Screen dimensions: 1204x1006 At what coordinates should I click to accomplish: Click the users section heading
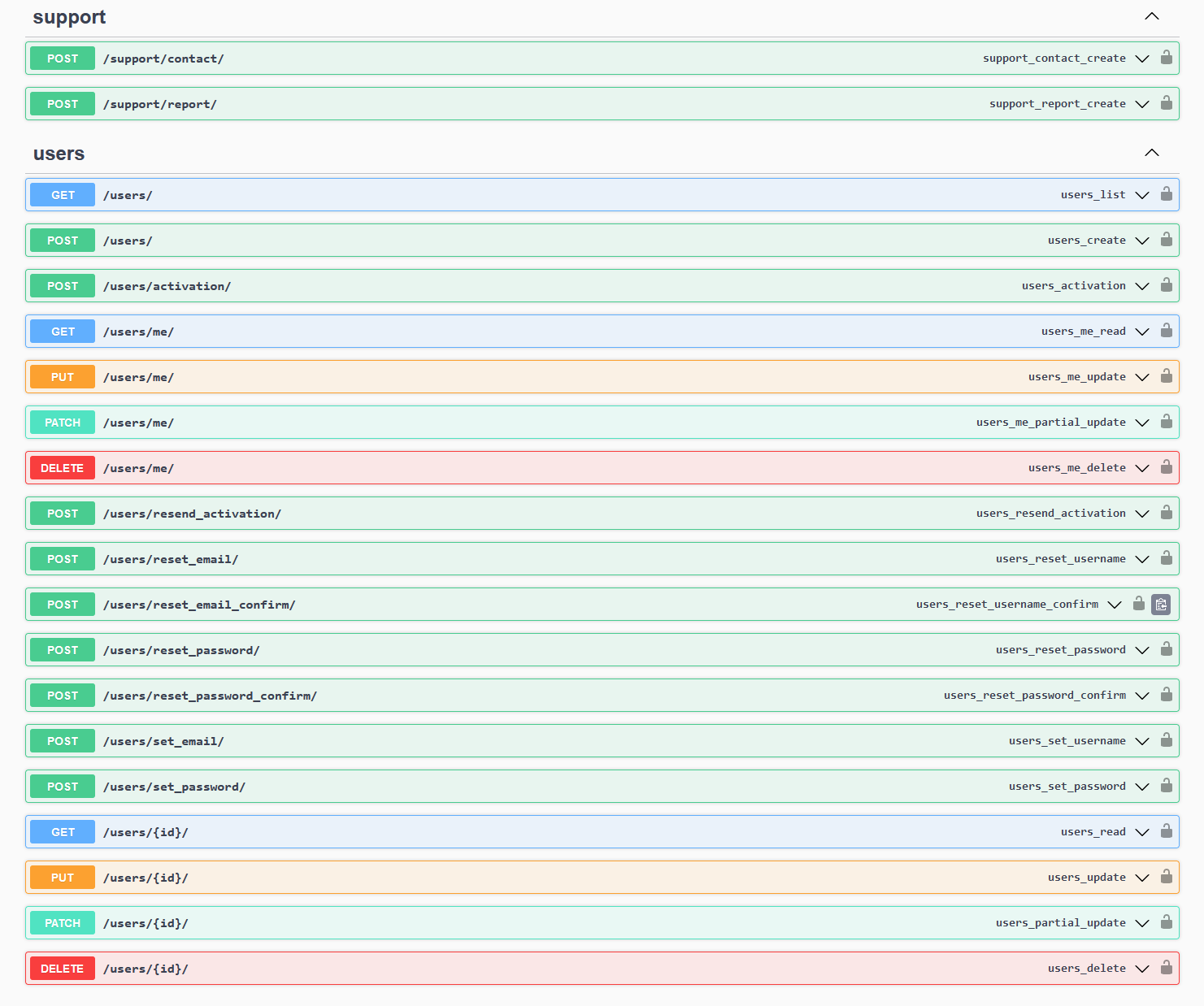(59, 154)
